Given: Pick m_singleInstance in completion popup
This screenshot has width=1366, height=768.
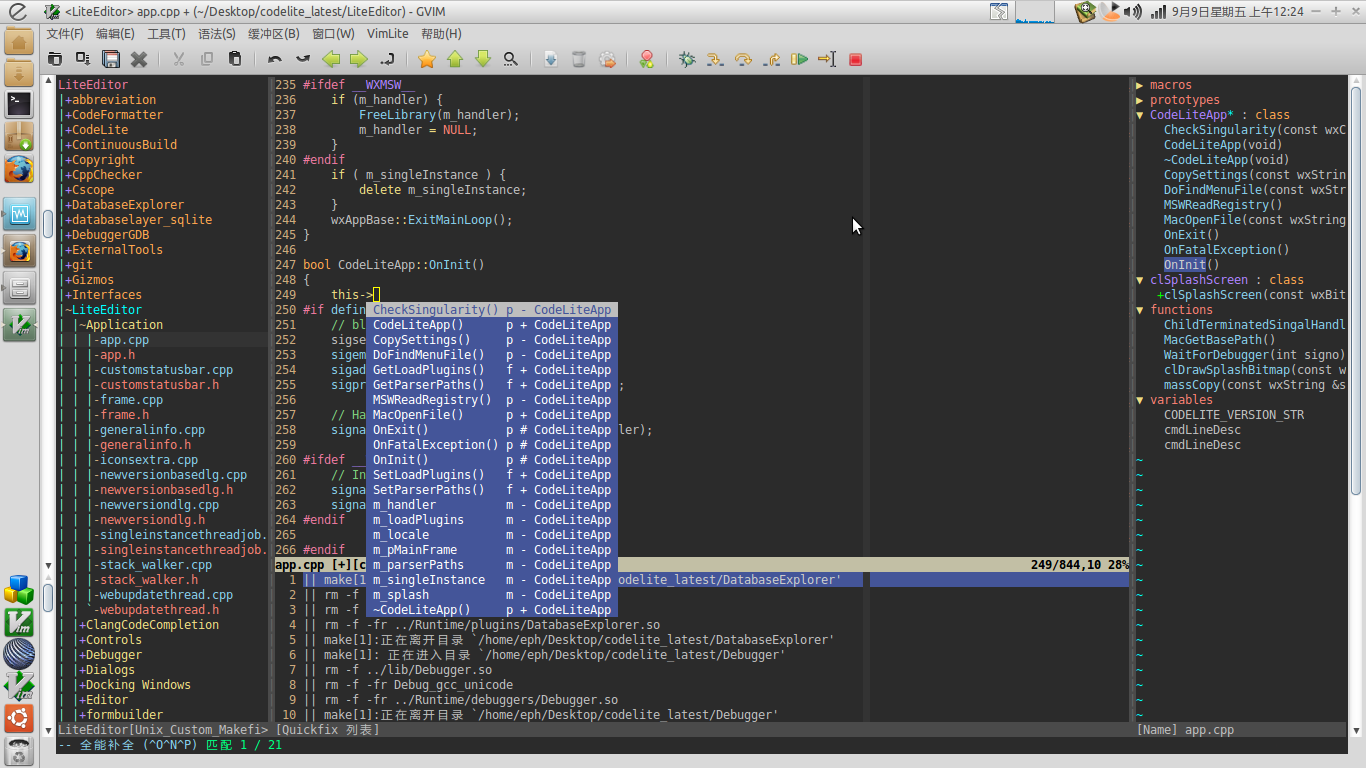Looking at the screenshot, I should (492, 580).
